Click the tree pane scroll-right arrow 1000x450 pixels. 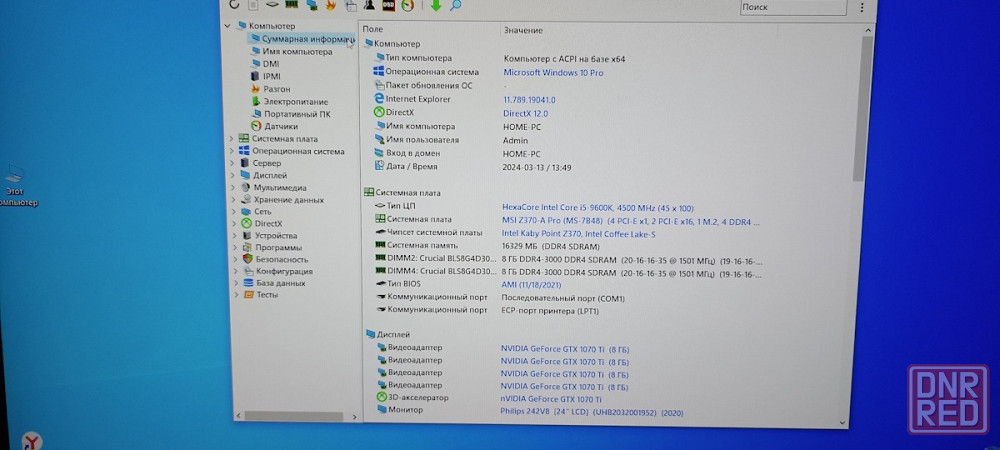click(354, 417)
